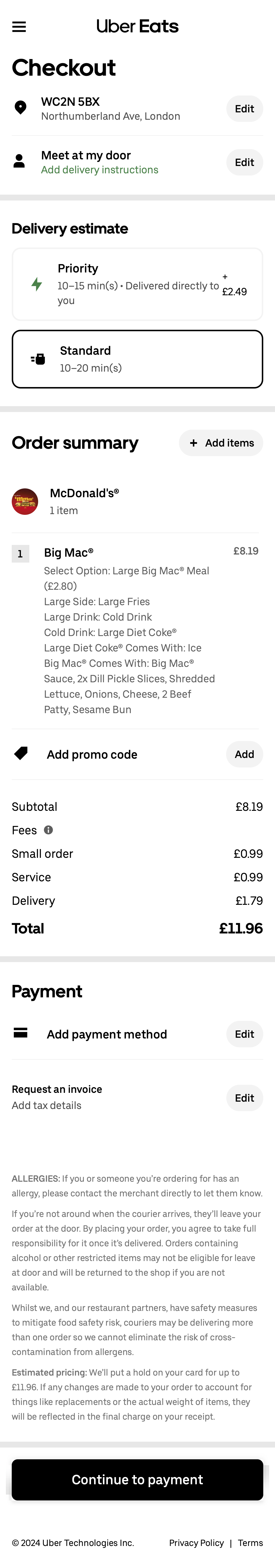Click the promo code tag icon

coord(21,754)
